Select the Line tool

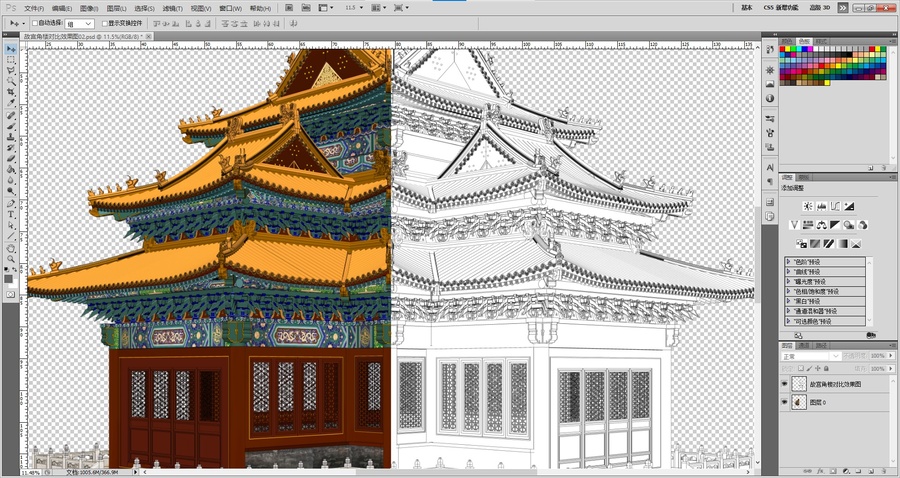pyautogui.click(x=11, y=236)
